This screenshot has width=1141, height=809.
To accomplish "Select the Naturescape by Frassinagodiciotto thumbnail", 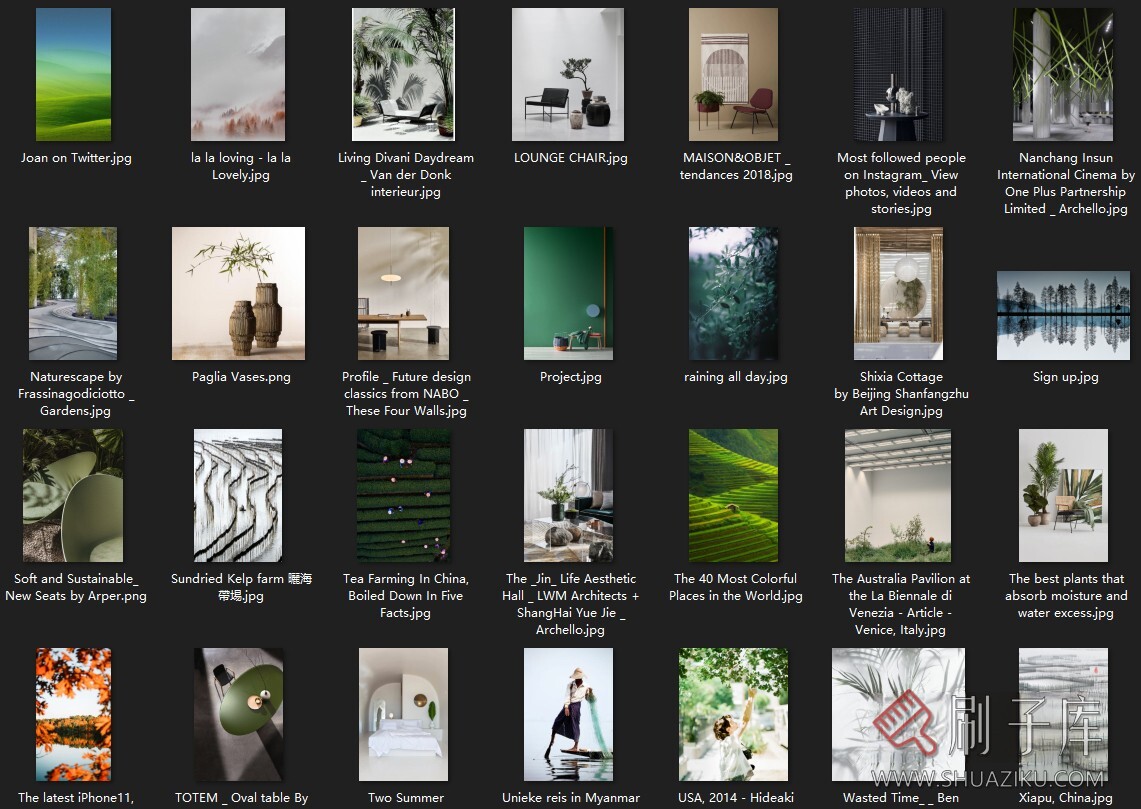I will point(73,293).
